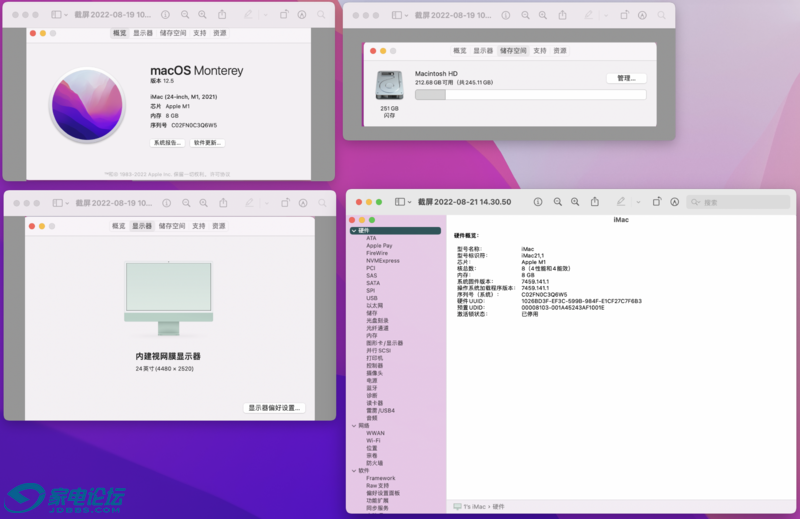Open sidebar view dropdown in the 截屏2022-08-21 14.30.50 window
Image resolution: width=800 pixels, height=519 pixels.
409,203
